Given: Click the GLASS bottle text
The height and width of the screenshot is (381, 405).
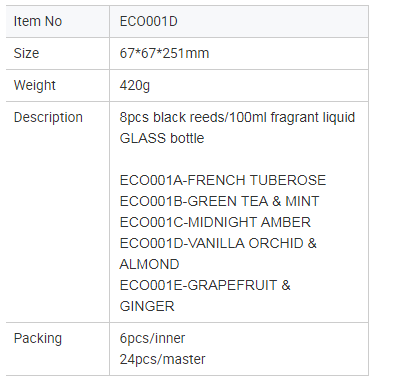Looking at the screenshot, I should pyautogui.click(x=162, y=138).
